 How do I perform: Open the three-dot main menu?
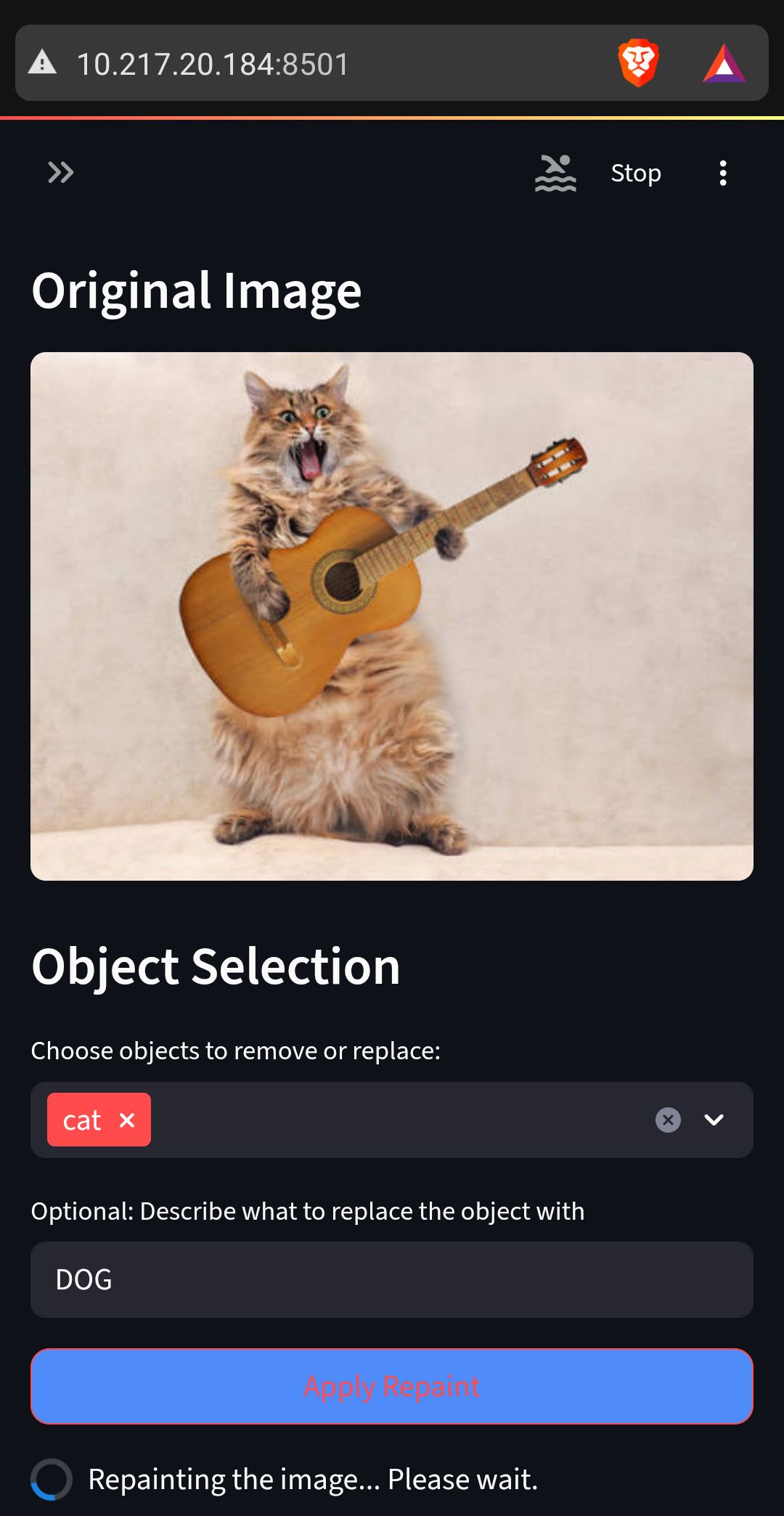click(x=723, y=173)
